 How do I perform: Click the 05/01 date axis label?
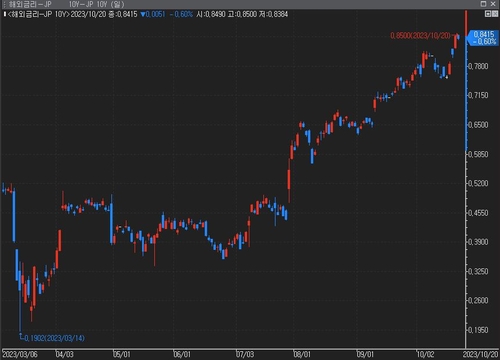tap(121, 354)
